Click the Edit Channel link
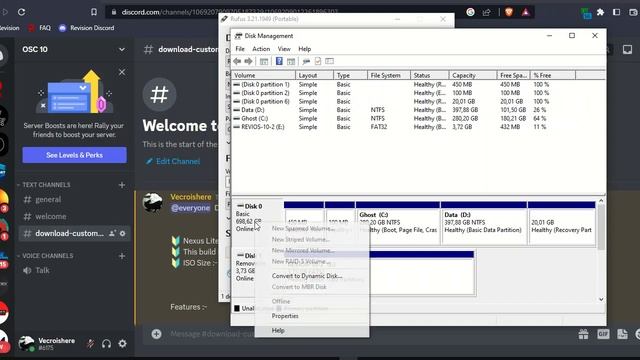 tap(173, 161)
